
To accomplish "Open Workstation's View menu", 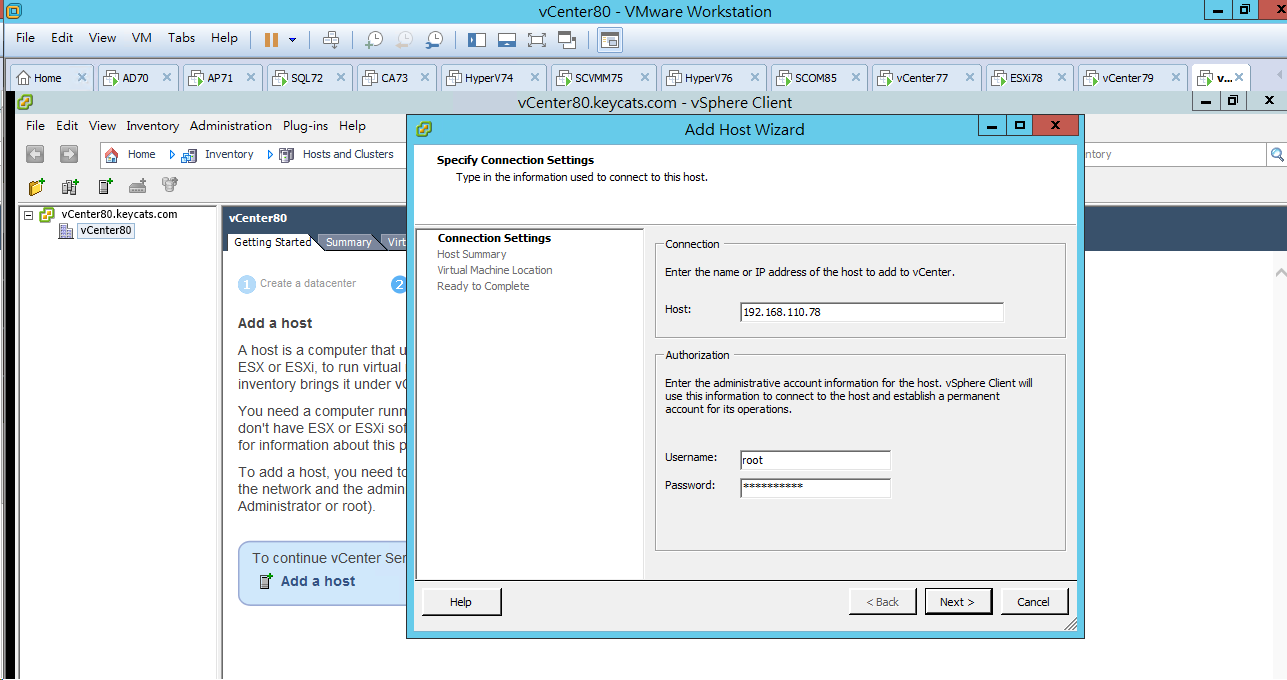I will (x=103, y=38).
